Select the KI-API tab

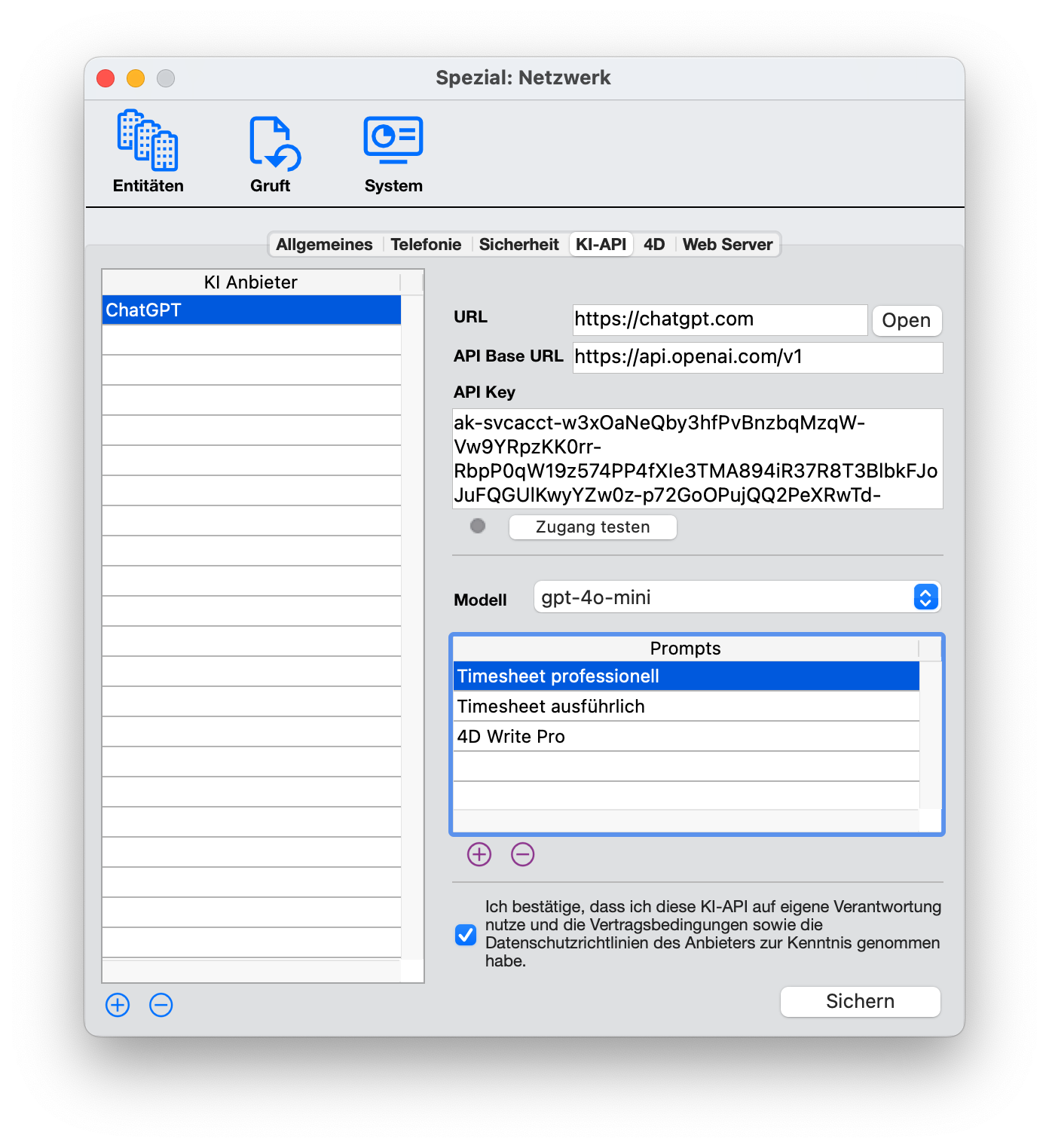(601, 244)
